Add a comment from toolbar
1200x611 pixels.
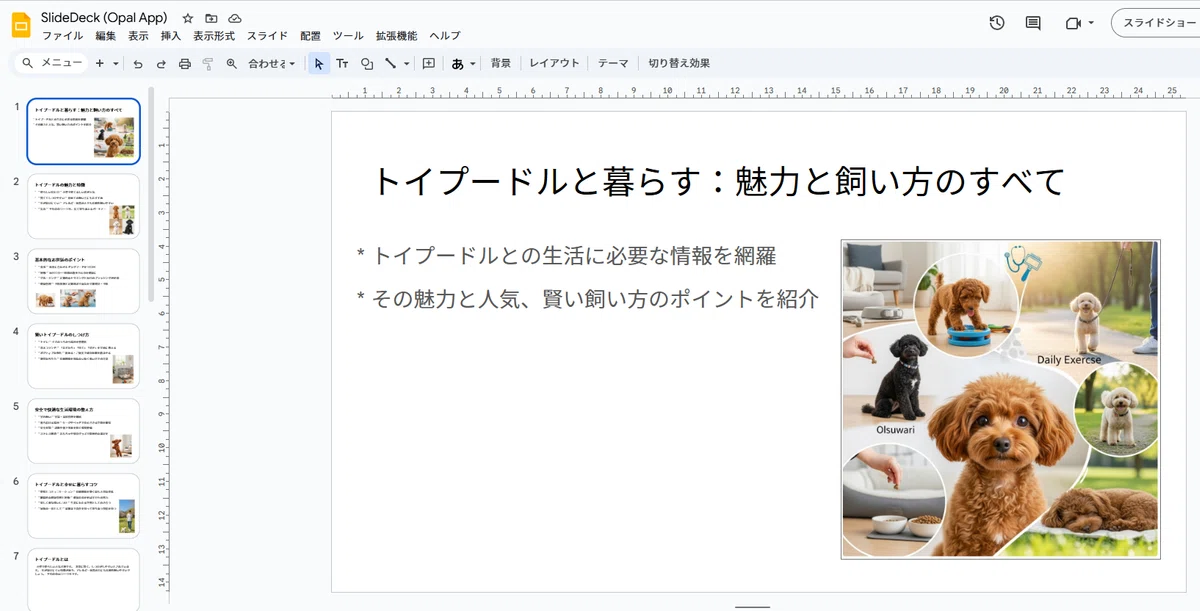pyautogui.click(x=429, y=63)
